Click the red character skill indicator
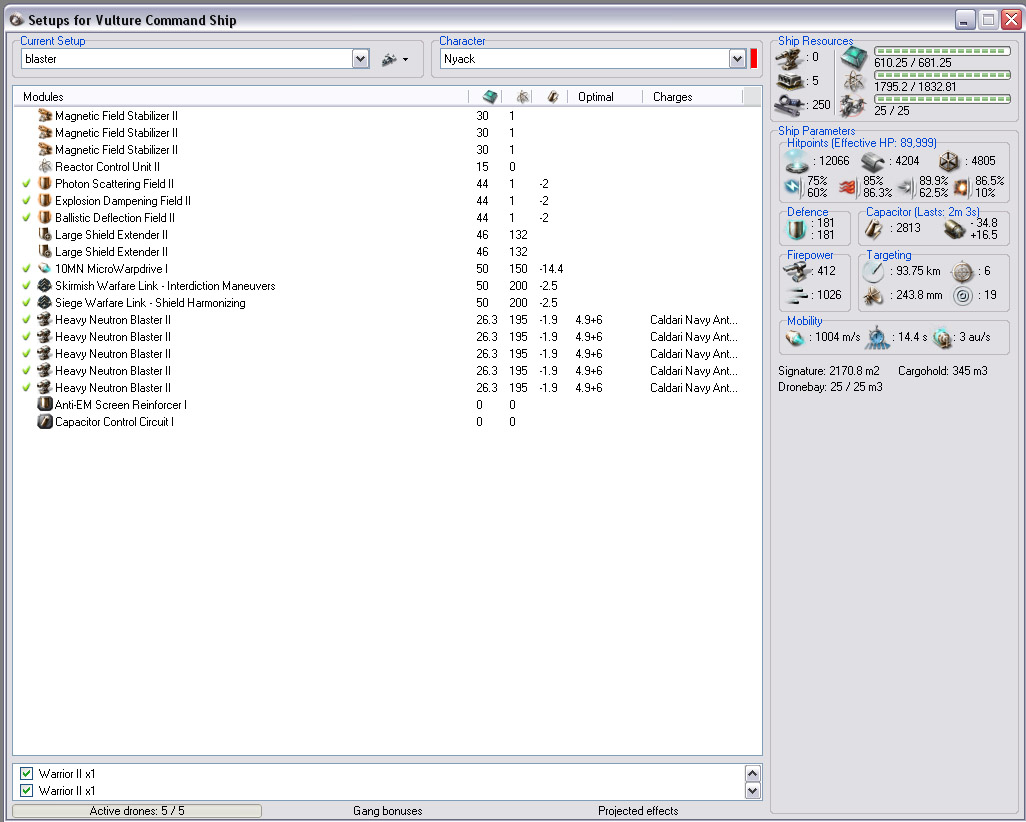Image resolution: width=1026 pixels, height=822 pixels. (754, 59)
